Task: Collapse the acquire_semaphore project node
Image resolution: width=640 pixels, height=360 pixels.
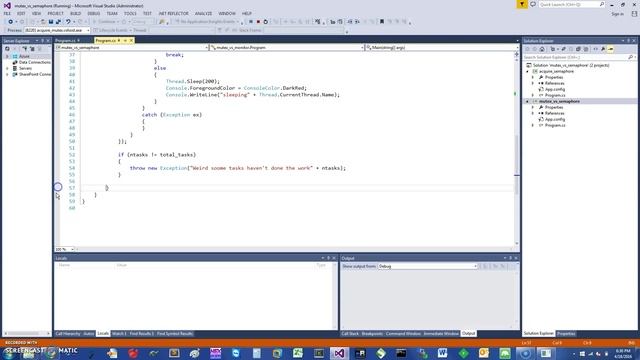Action: [x=527, y=71]
